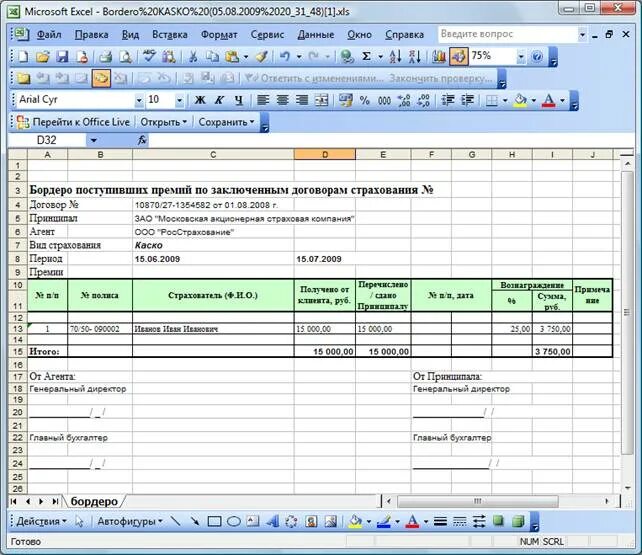Viewport: 642px width, 555px height.
Task: Toggle Bold (Ж) formatting
Action: point(200,100)
